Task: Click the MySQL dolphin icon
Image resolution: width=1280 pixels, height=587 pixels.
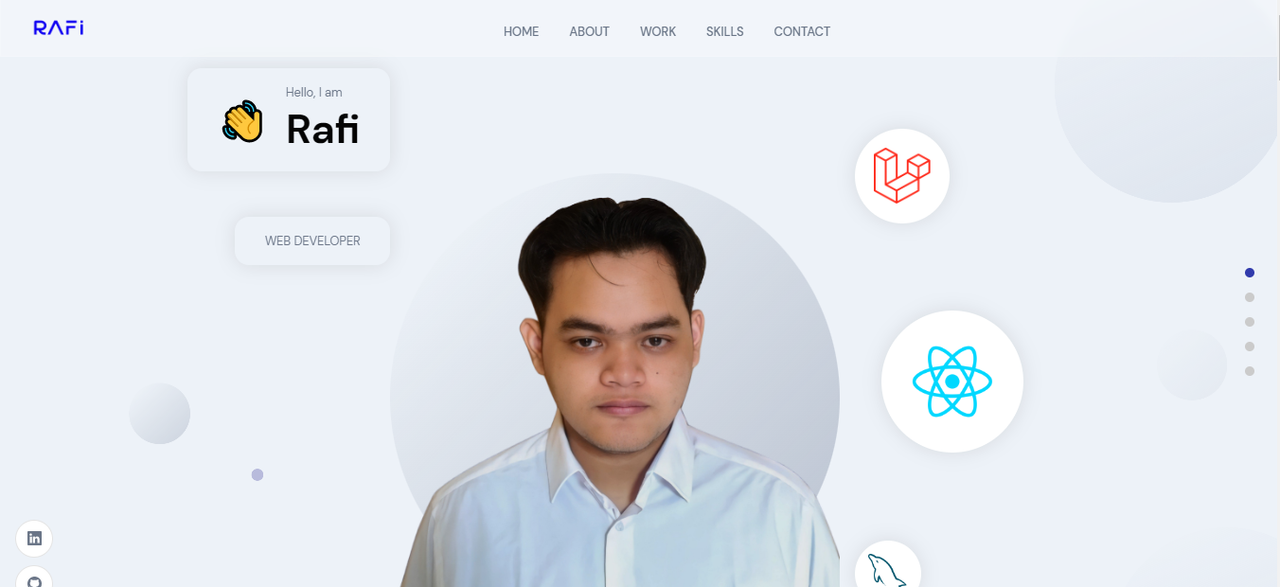Action: (x=887, y=570)
